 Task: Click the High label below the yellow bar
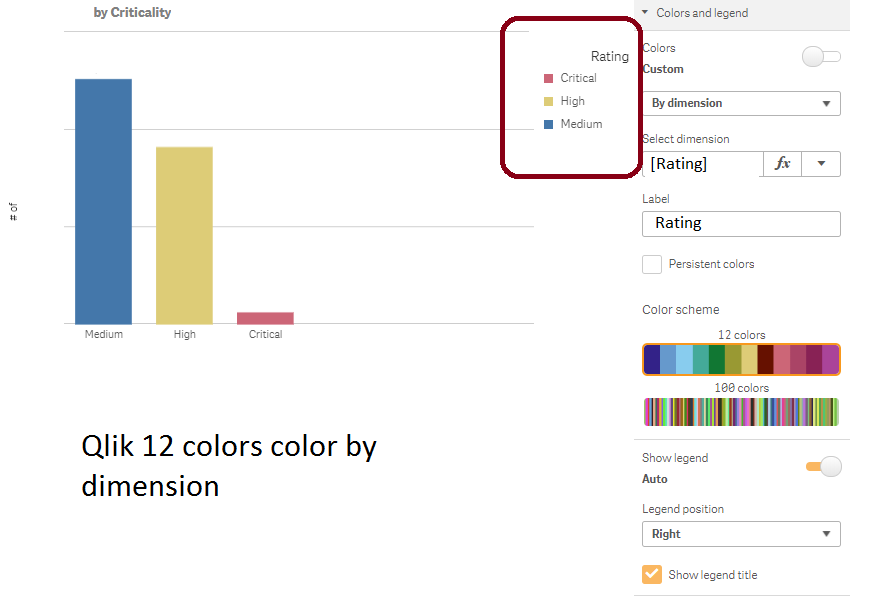184,334
